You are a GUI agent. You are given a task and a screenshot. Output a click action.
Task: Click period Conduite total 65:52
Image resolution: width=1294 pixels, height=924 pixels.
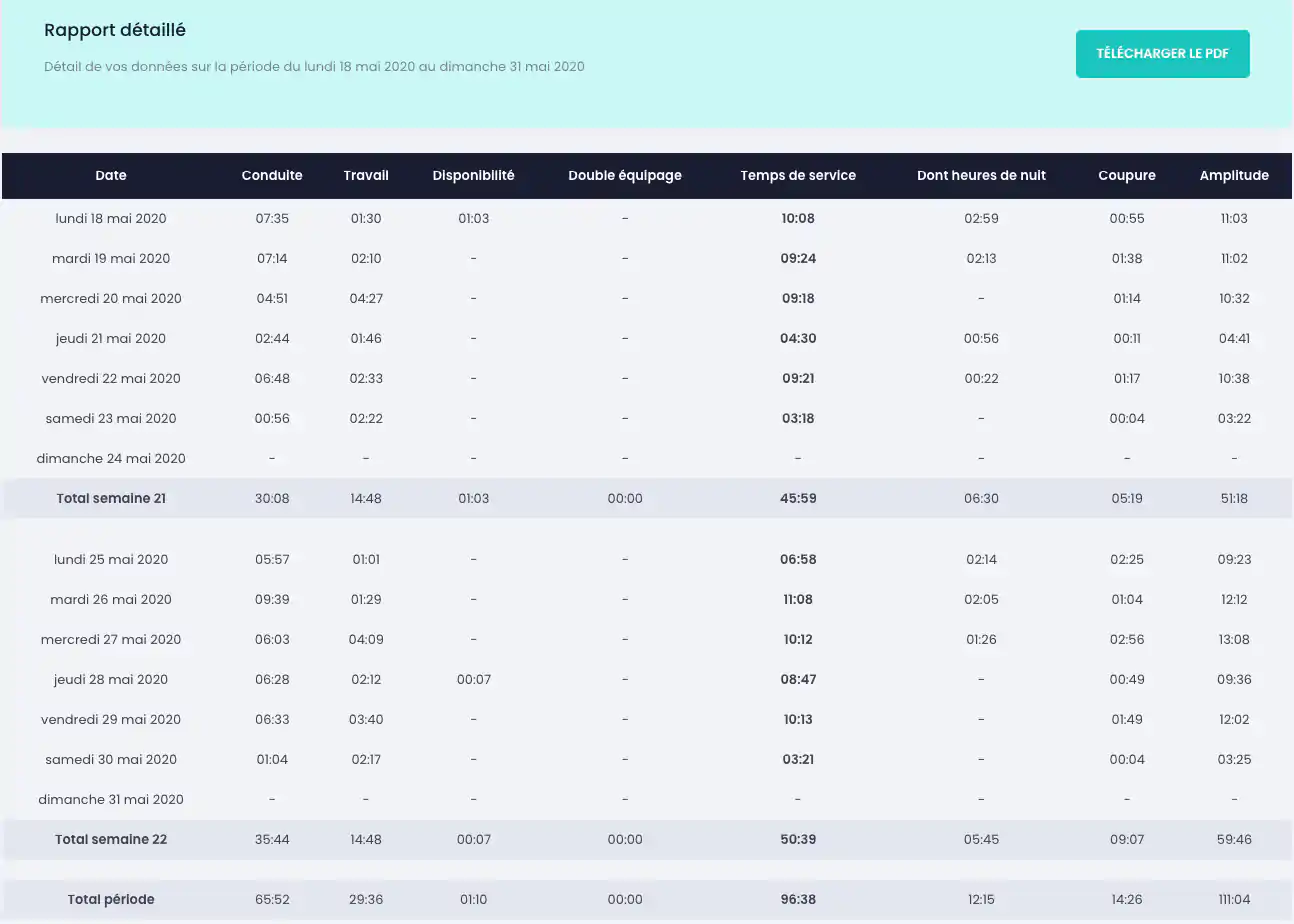click(x=272, y=899)
